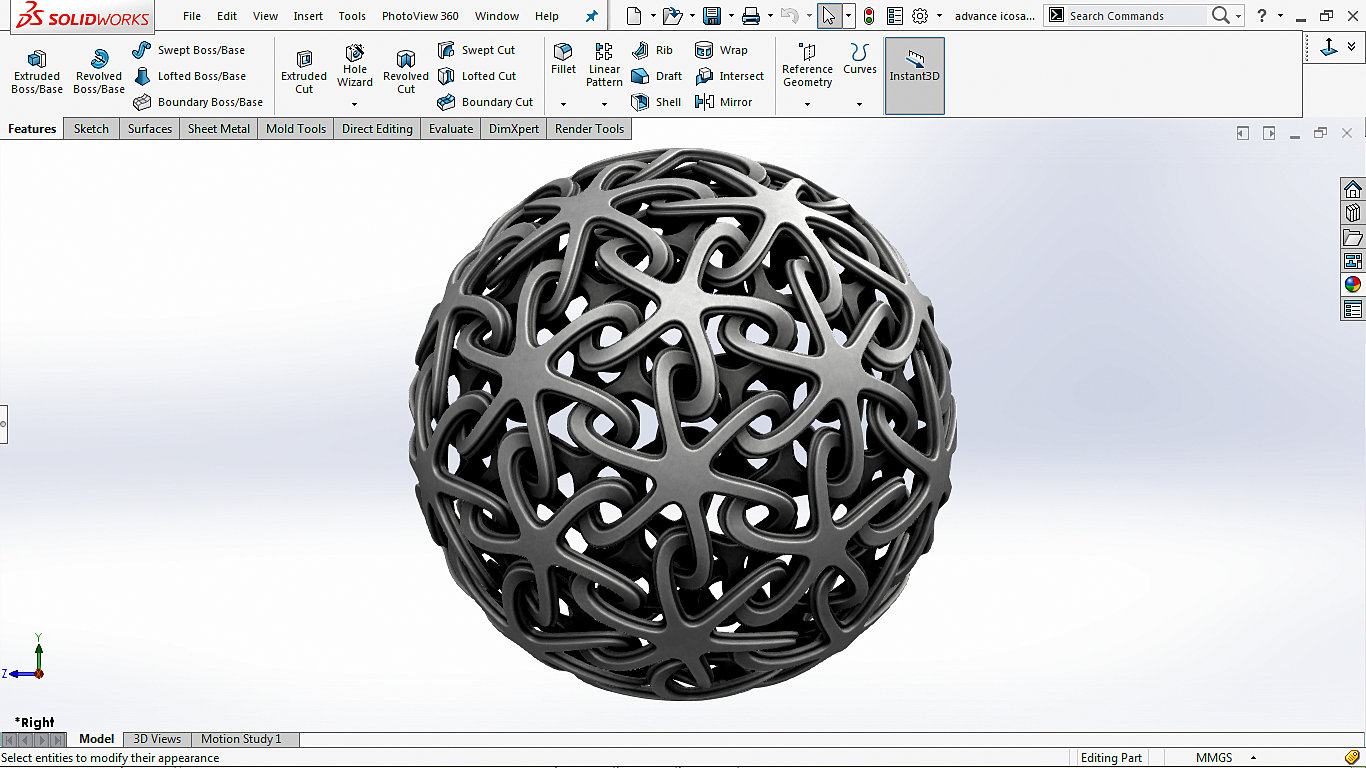Open SolidWorks Resources home pane icon
Image resolution: width=1366 pixels, height=768 pixels.
click(1353, 190)
